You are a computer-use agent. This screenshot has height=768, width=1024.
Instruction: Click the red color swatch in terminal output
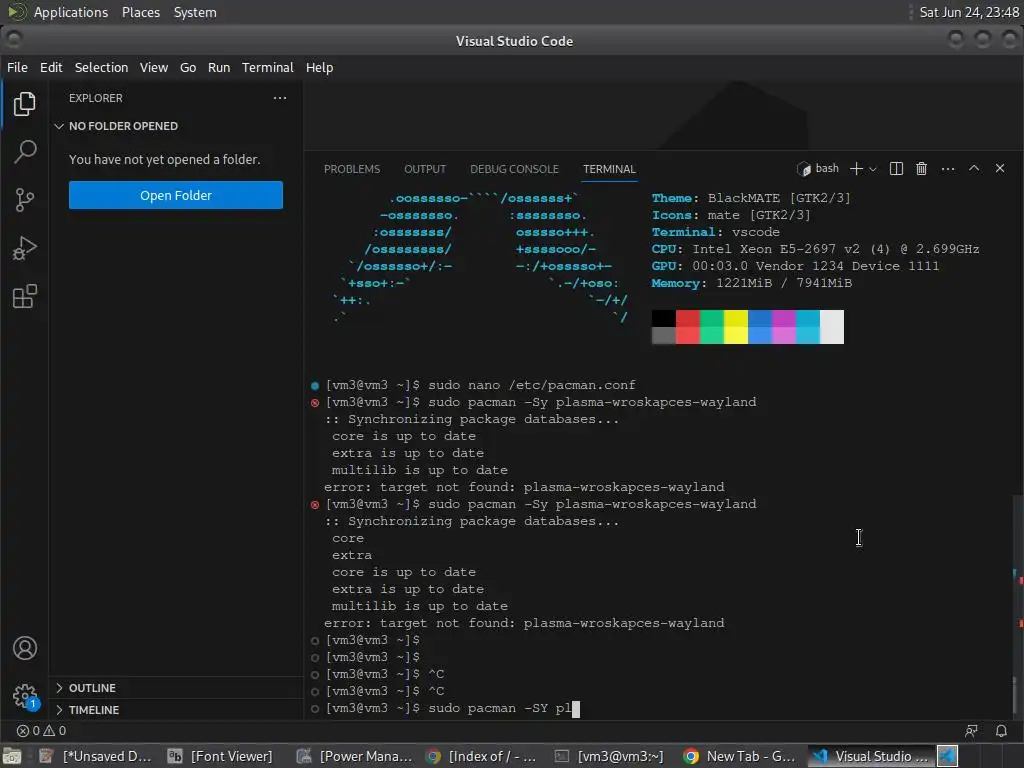pos(687,327)
